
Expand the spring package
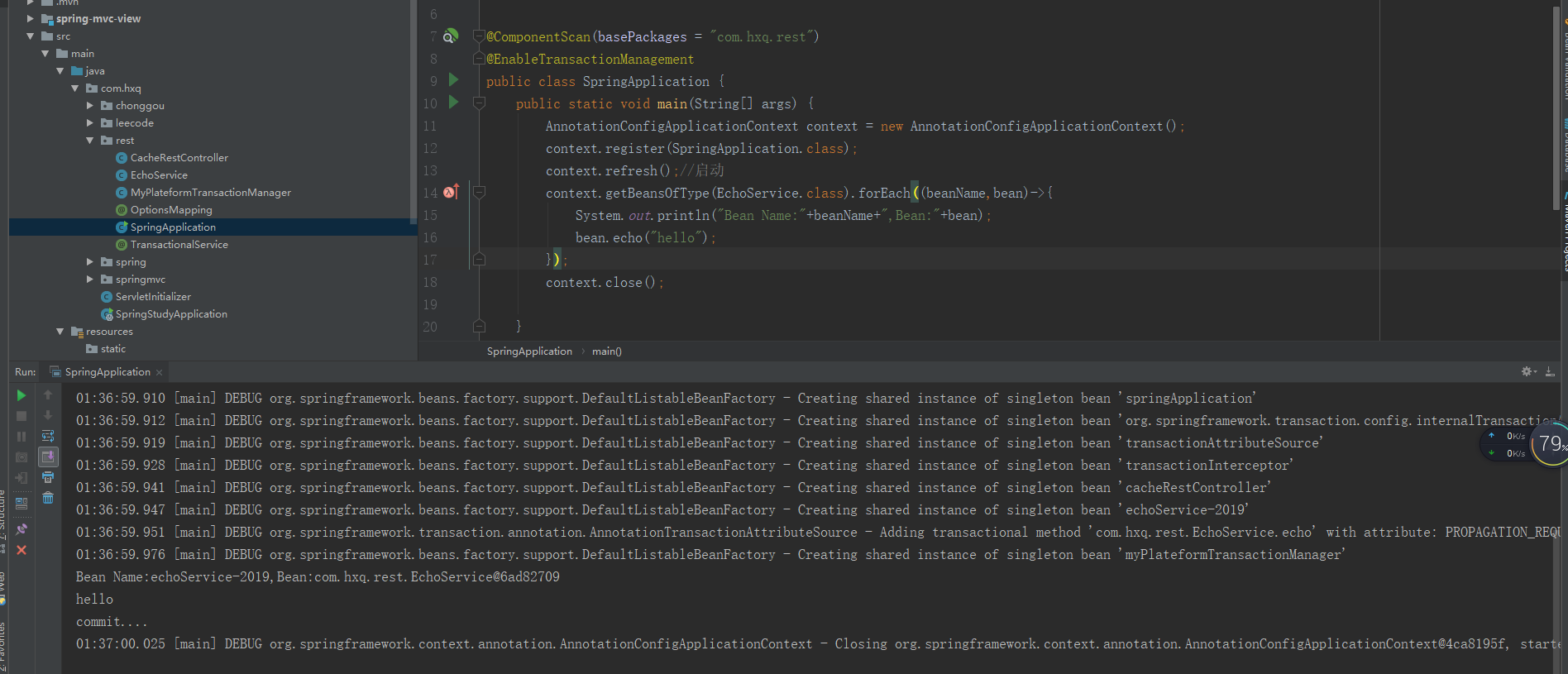click(90, 261)
